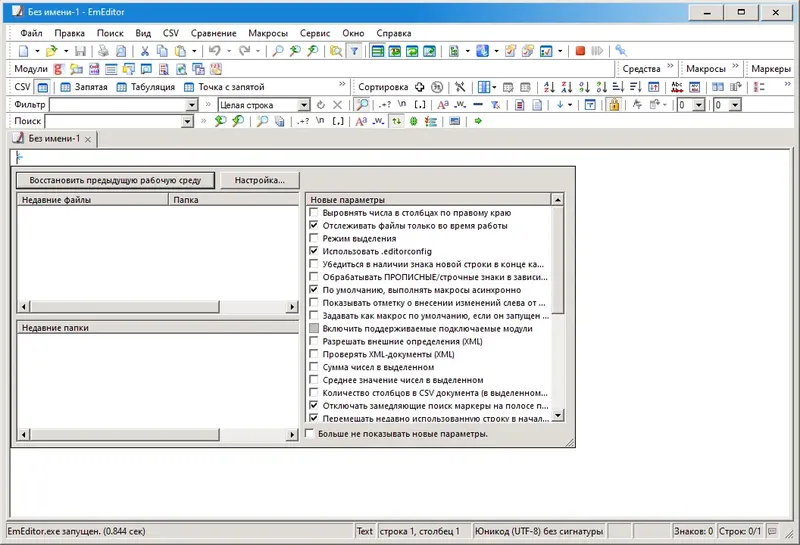
Task: Click the Save diskette icon
Action: click(80, 51)
